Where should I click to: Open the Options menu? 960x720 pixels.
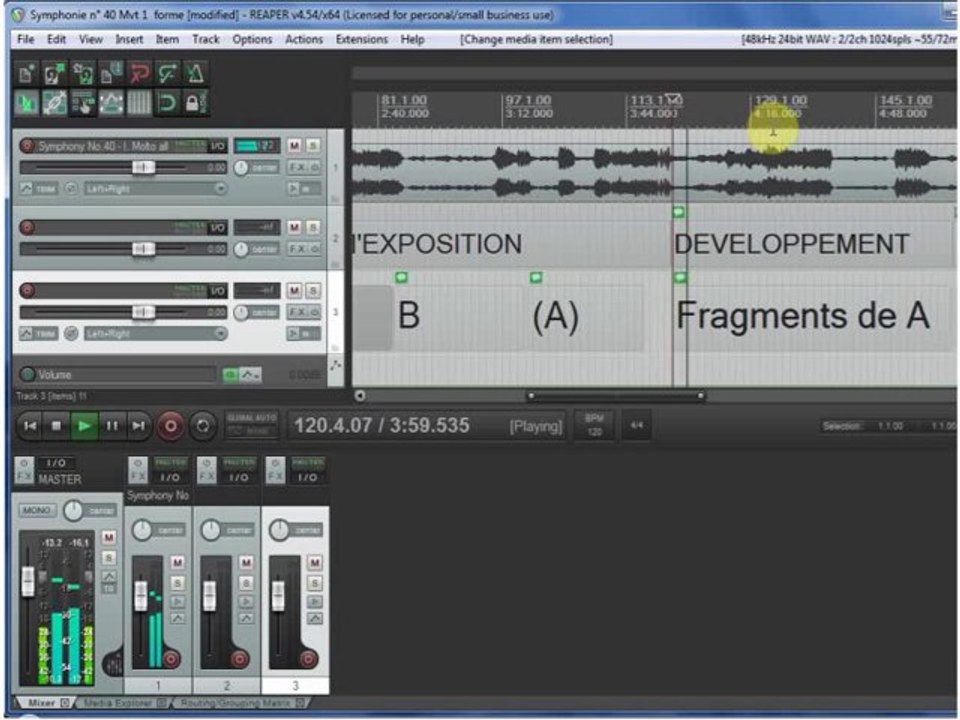252,39
